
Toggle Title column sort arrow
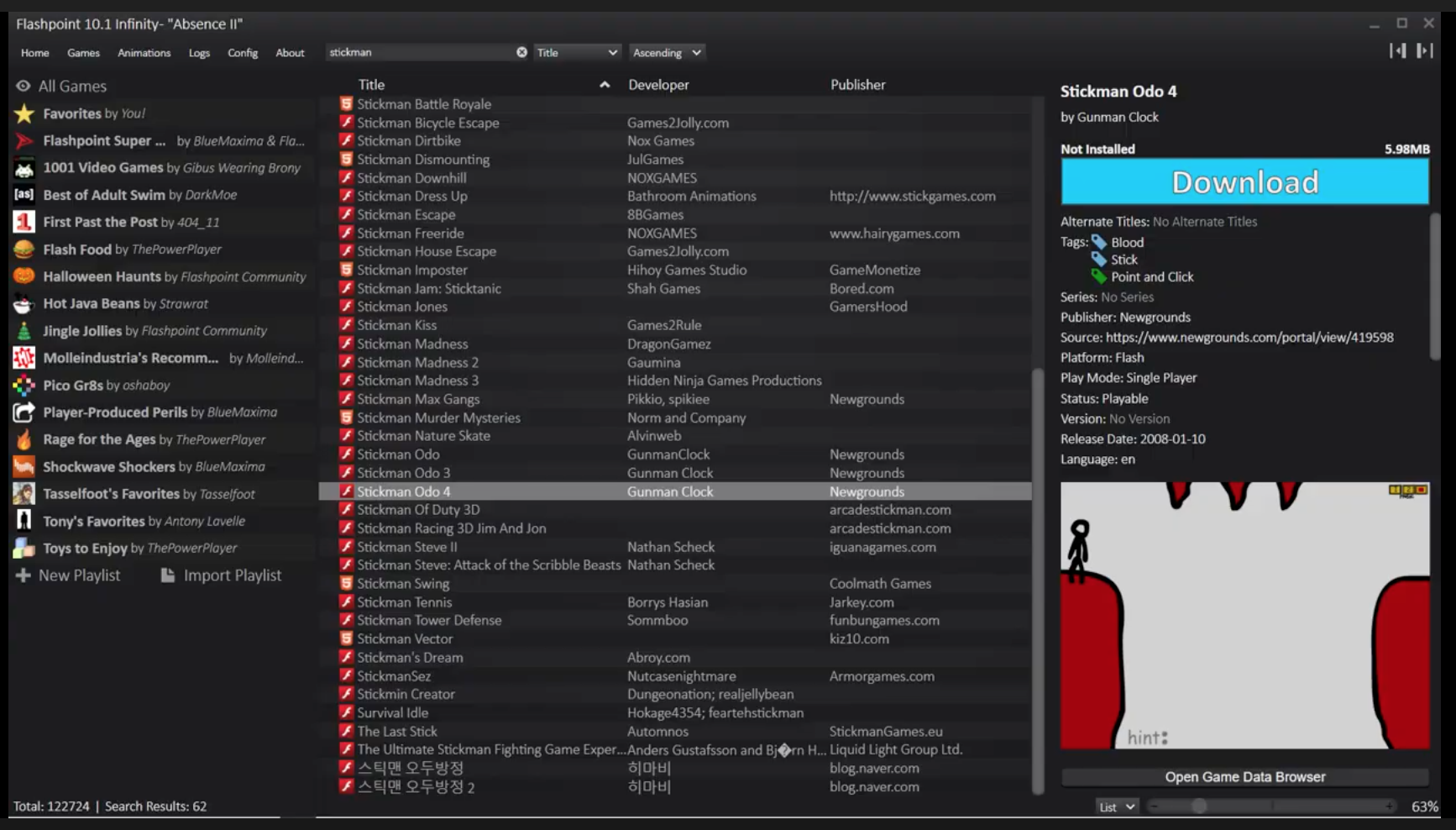click(x=605, y=85)
